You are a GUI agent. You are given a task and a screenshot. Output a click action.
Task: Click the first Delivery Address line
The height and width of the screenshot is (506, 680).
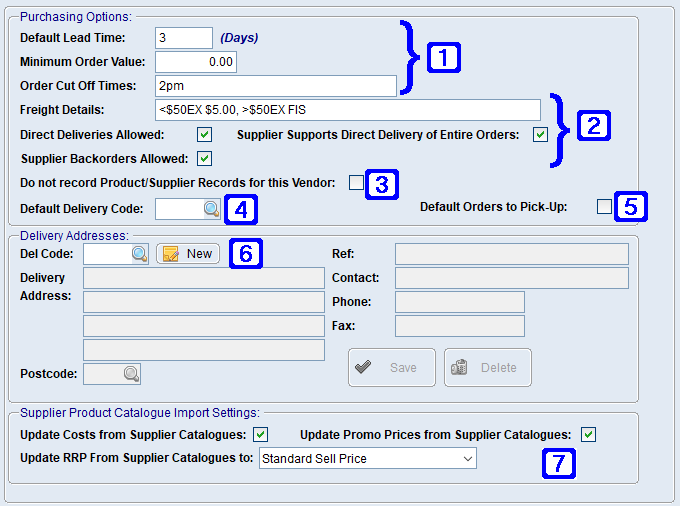point(204,278)
